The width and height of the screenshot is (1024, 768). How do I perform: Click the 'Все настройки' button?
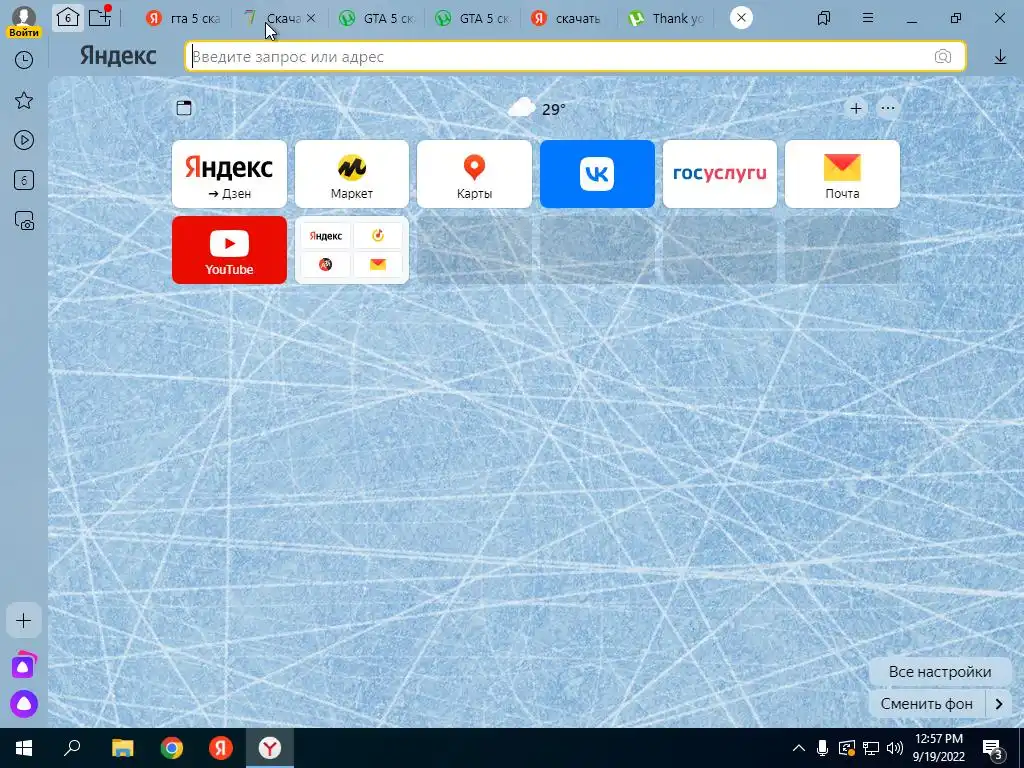coord(940,672)
